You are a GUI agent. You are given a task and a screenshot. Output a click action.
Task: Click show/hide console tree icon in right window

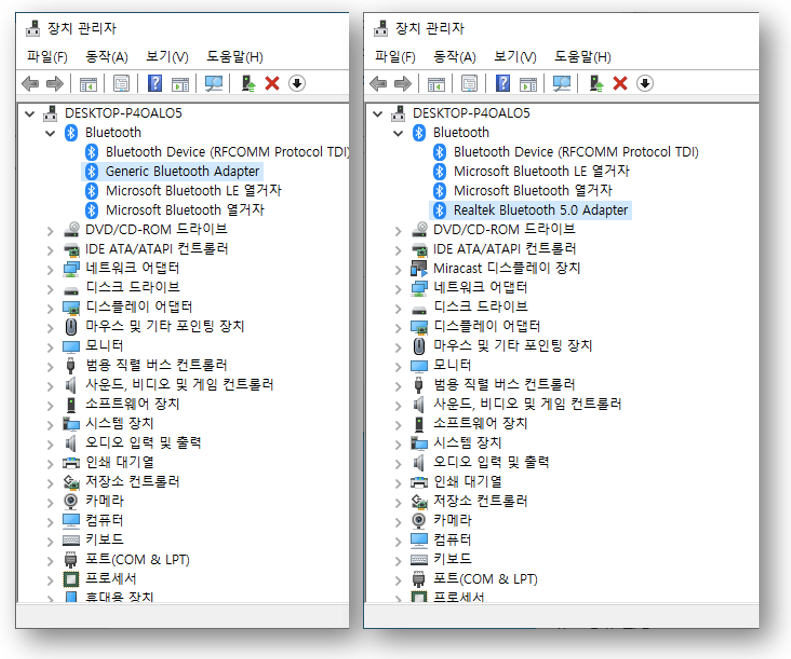point(436,84)
